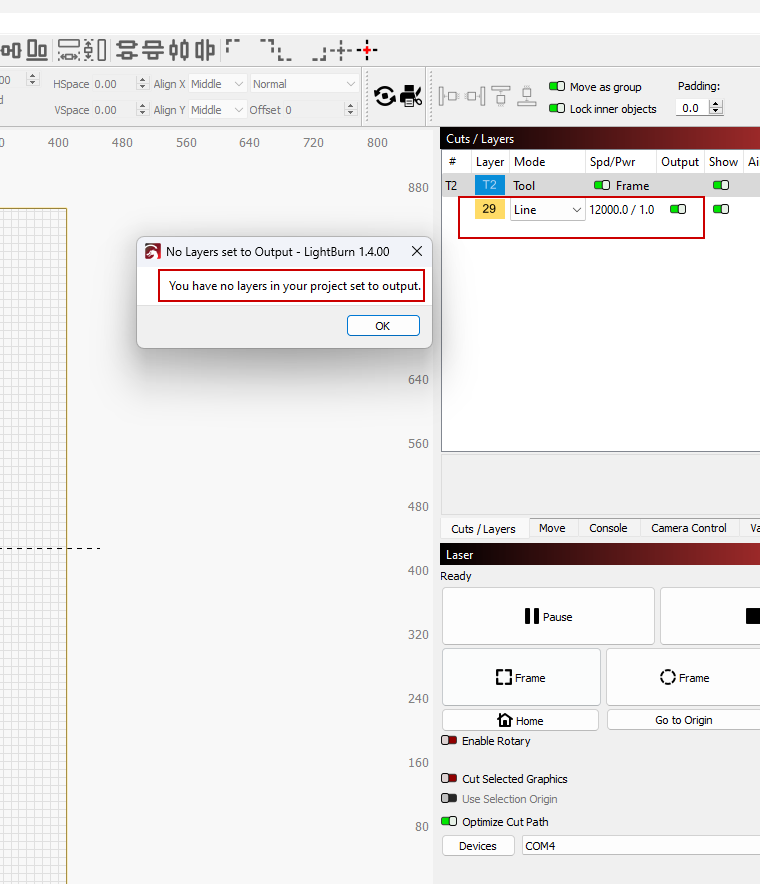Switch to the Console tab
Viewport: 760px width, 884px height.
click(x=608, y=528)
